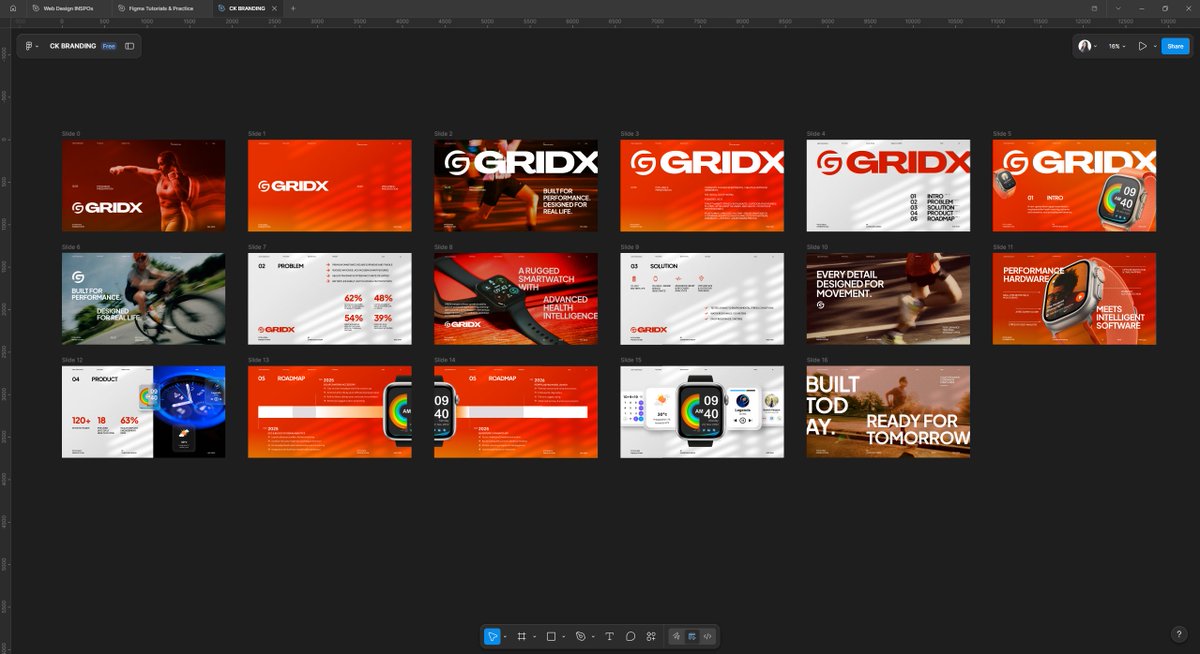This screenshot has height=654, width=1200.
Task: Select Slide 13 Roadmap frame
Action: (x=329, y=412)
